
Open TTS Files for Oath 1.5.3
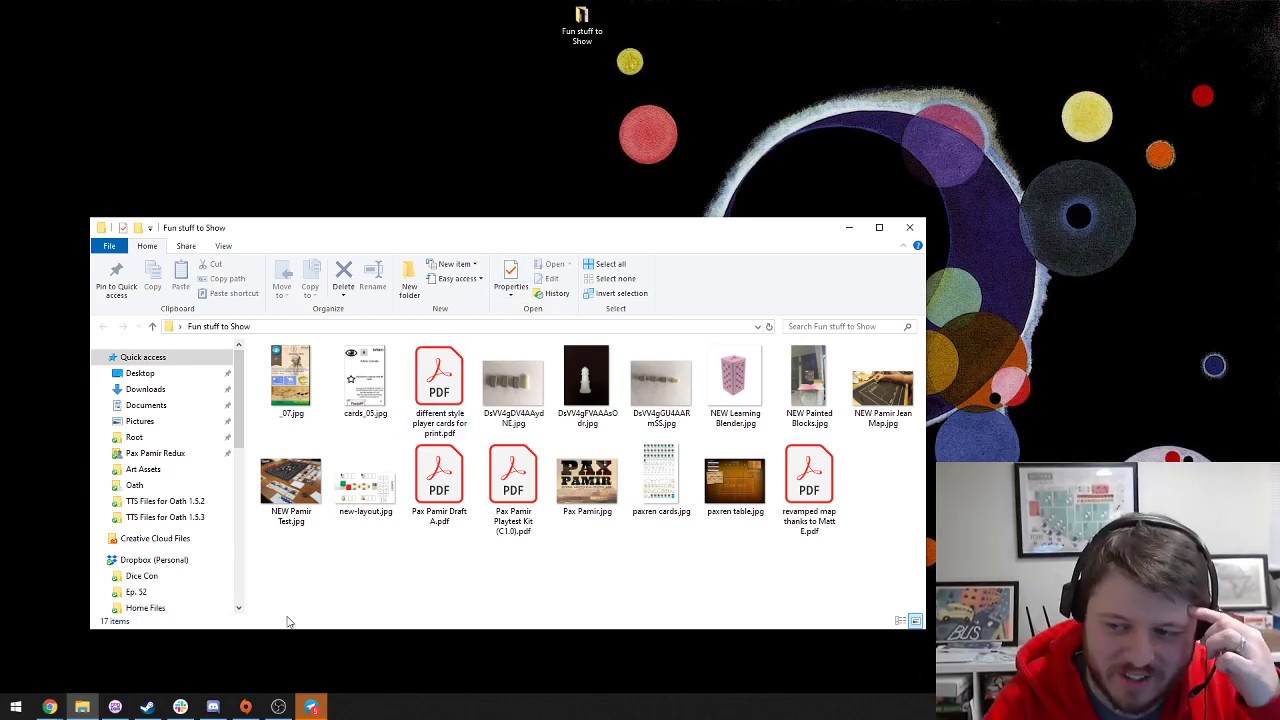point(165,517)
